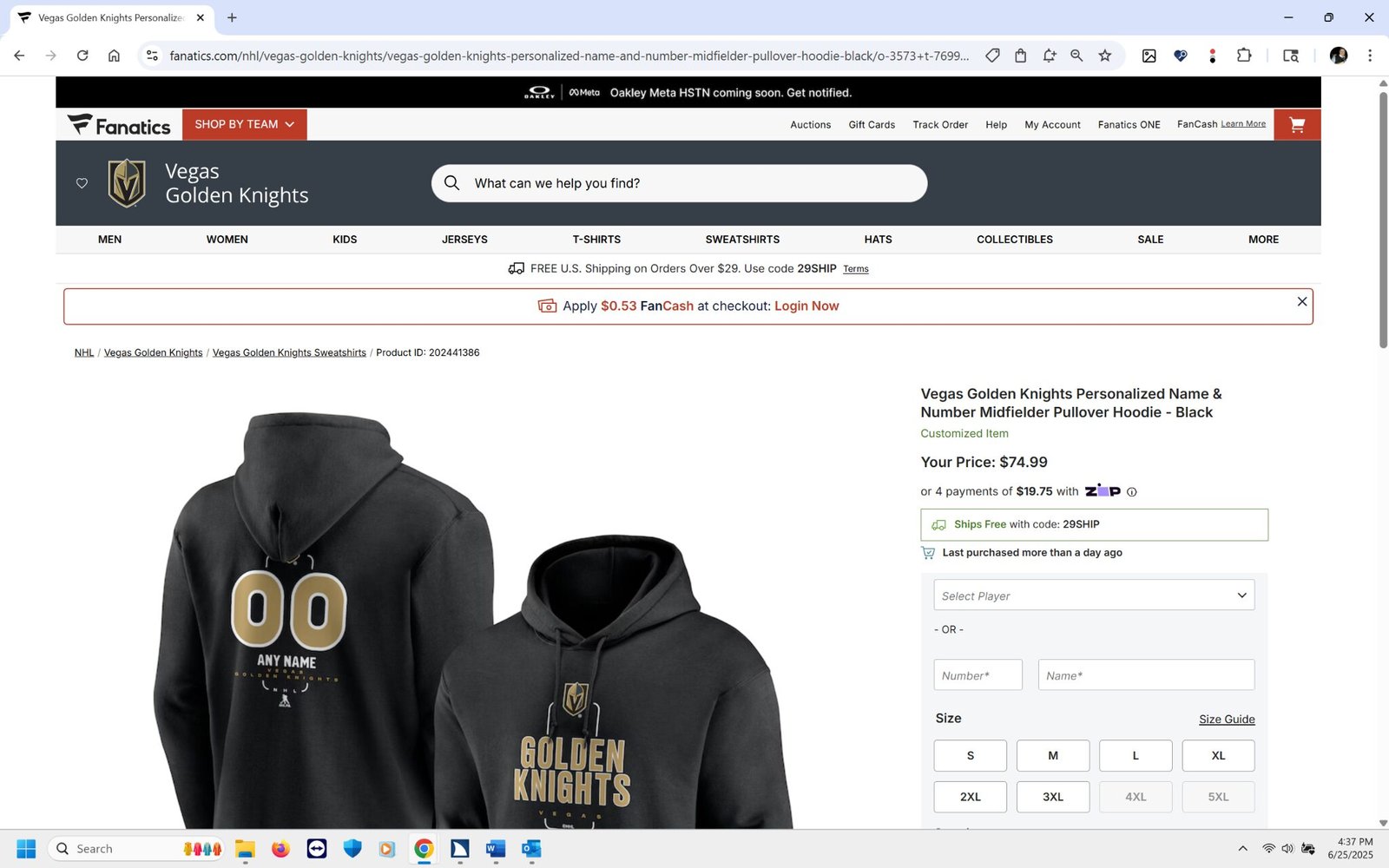The width and height of the screenshot is (1389, 868).
Task: Open the MEN category menu
Action: coord(109,240)
